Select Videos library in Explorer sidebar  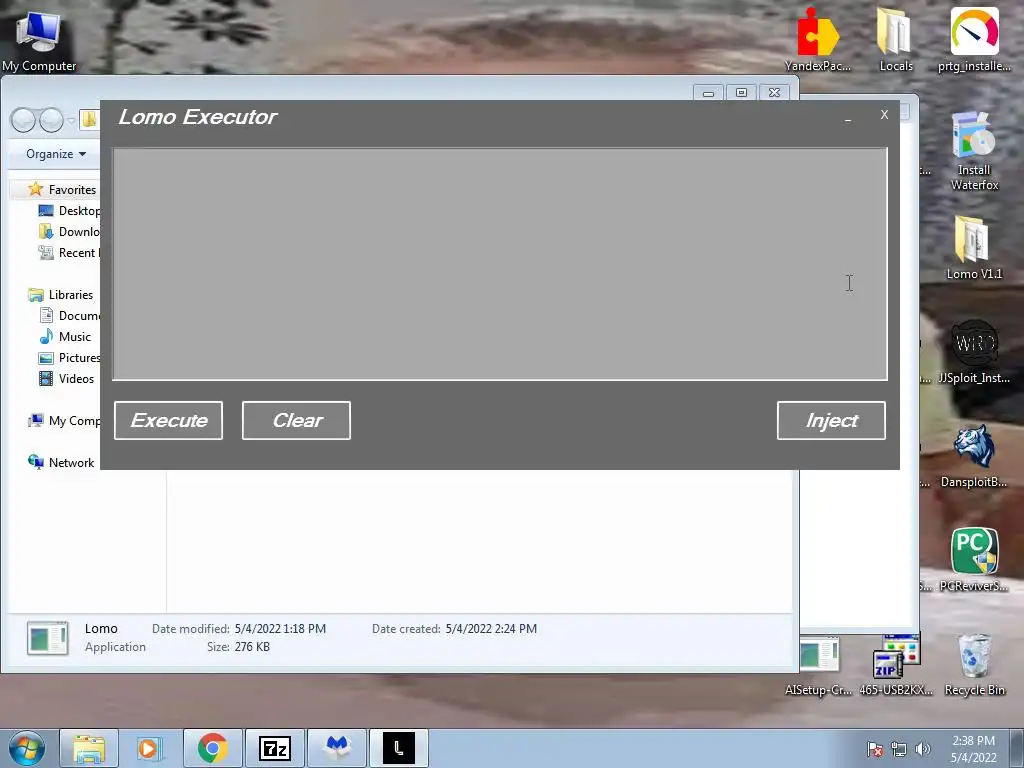pyautogui.click(x=67, y=378)
